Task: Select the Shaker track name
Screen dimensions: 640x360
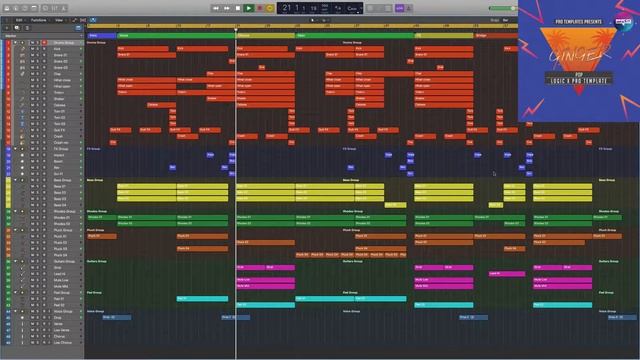Action: point(59,99)
